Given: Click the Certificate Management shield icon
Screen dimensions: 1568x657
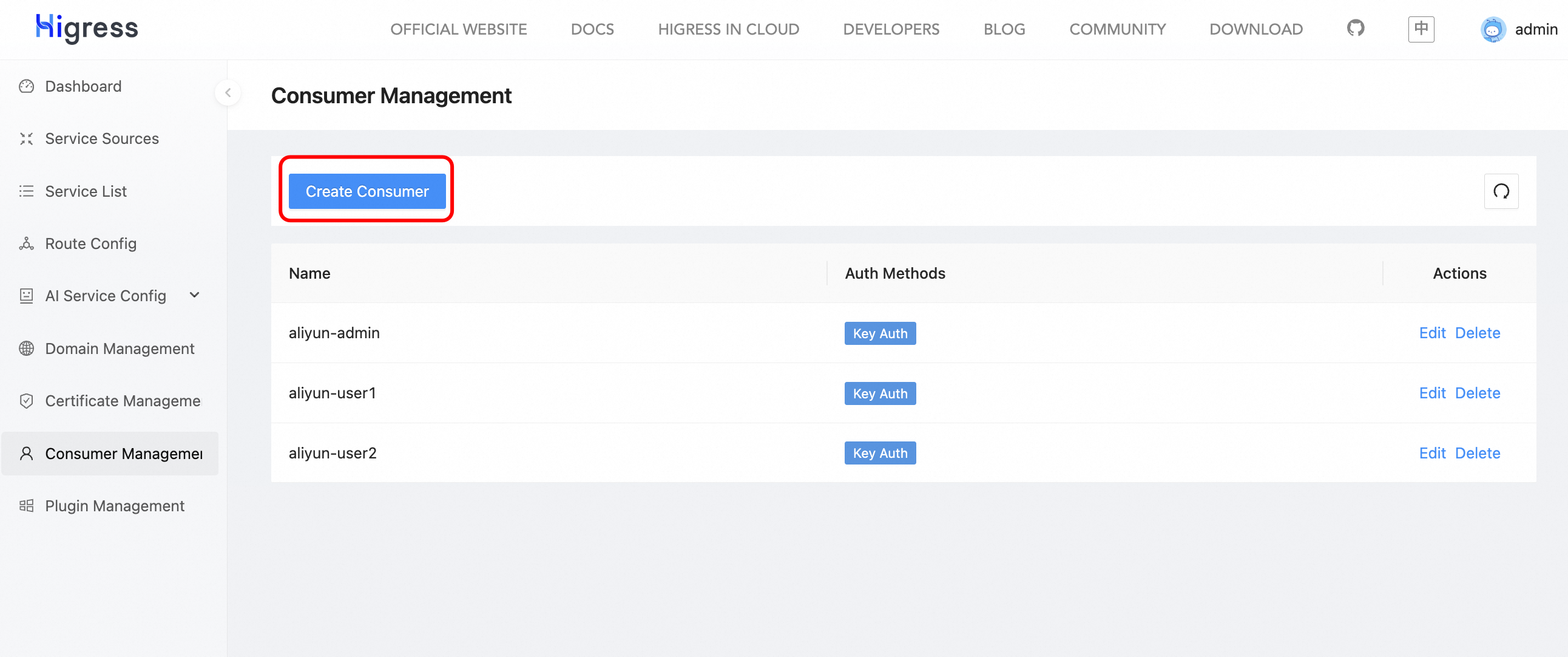Looking at the screenshot, I should point(26,401).
